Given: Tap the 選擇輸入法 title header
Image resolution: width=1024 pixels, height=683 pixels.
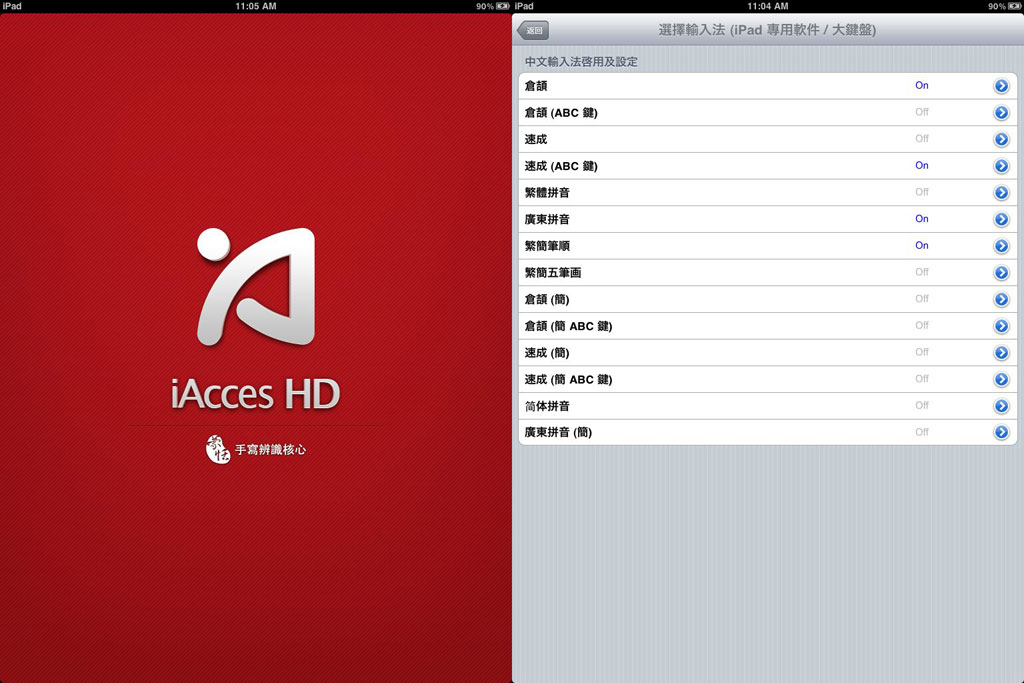Looking at the screenshot, I should click(x=767, y=30).
